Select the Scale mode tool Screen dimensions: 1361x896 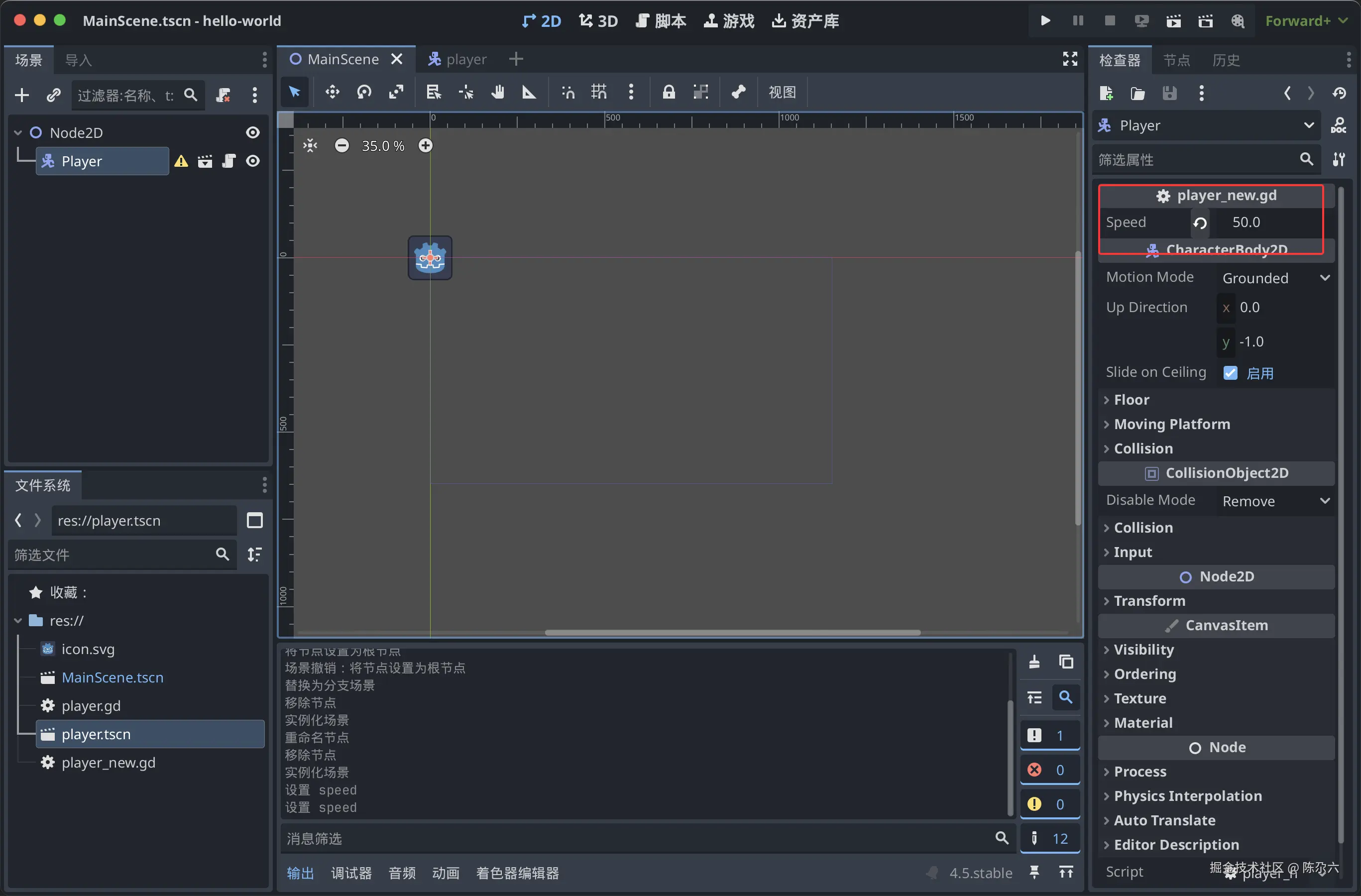pos(396,92)
